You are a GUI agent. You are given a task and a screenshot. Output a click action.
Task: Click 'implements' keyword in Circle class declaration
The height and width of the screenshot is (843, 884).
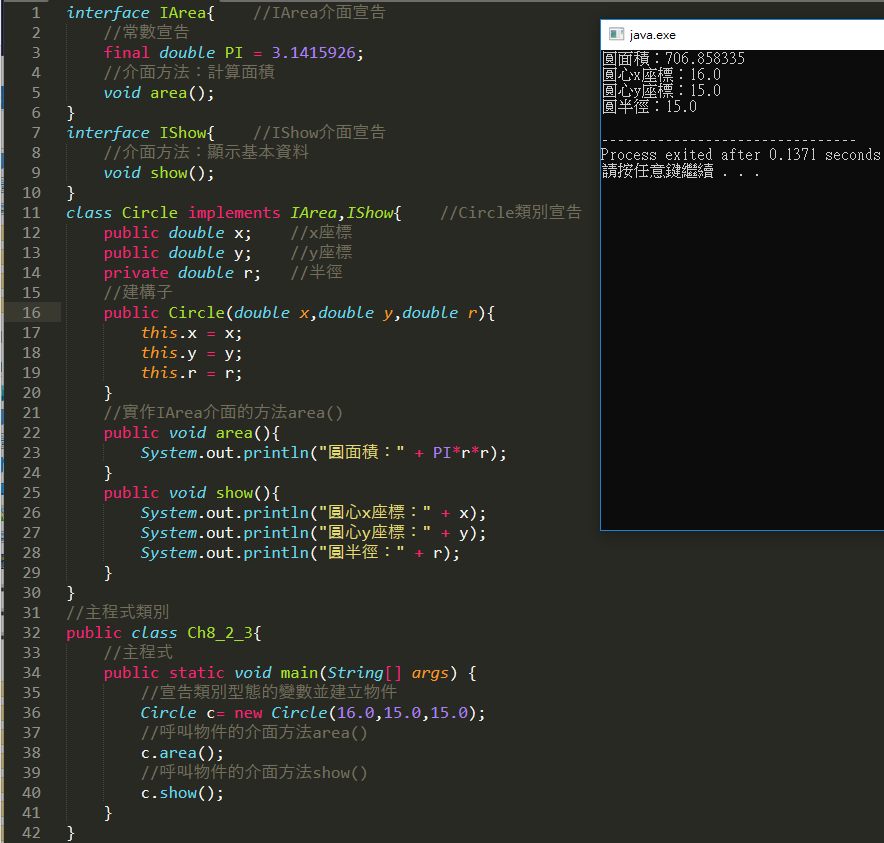pyautogui.click(x=234, y=213)
